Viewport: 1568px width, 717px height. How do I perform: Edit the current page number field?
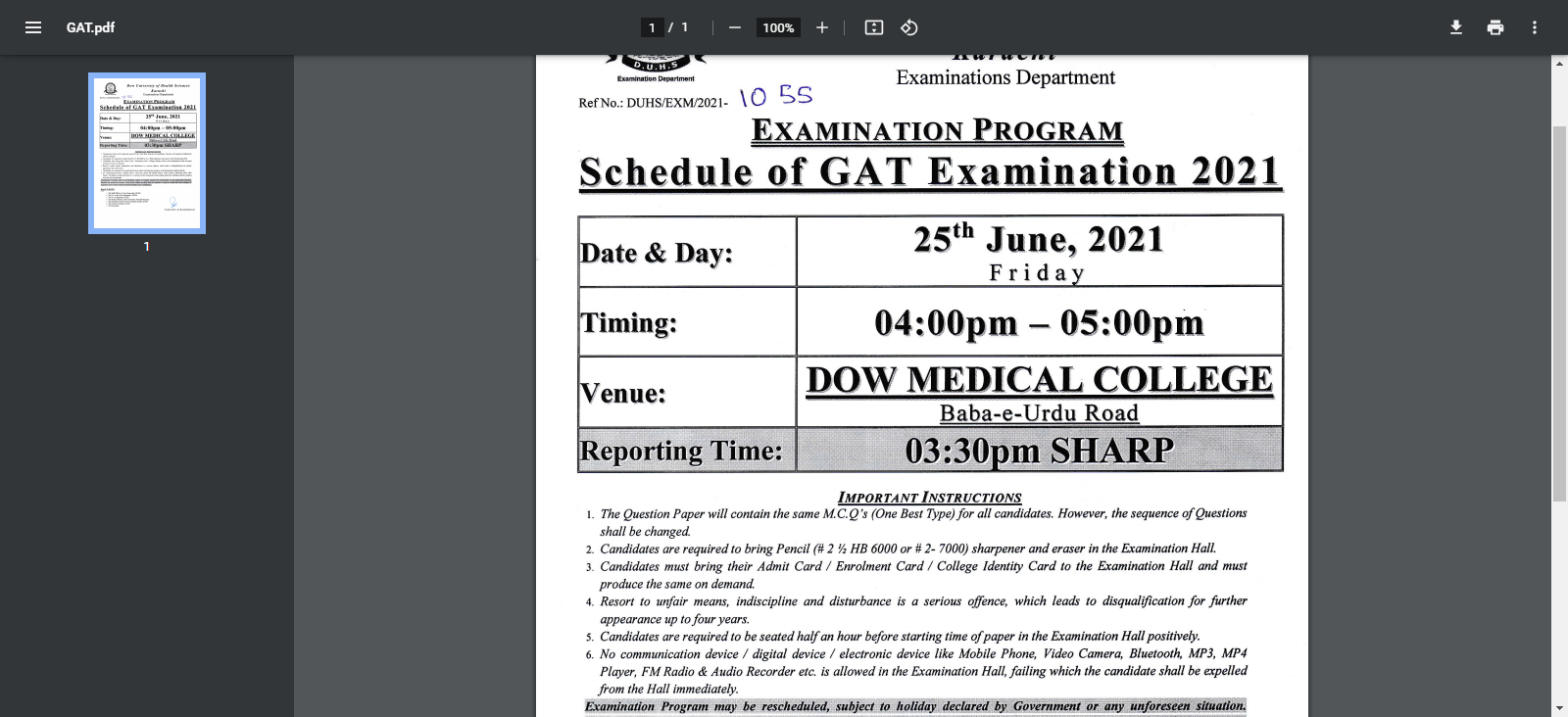[x=652, y=27]
